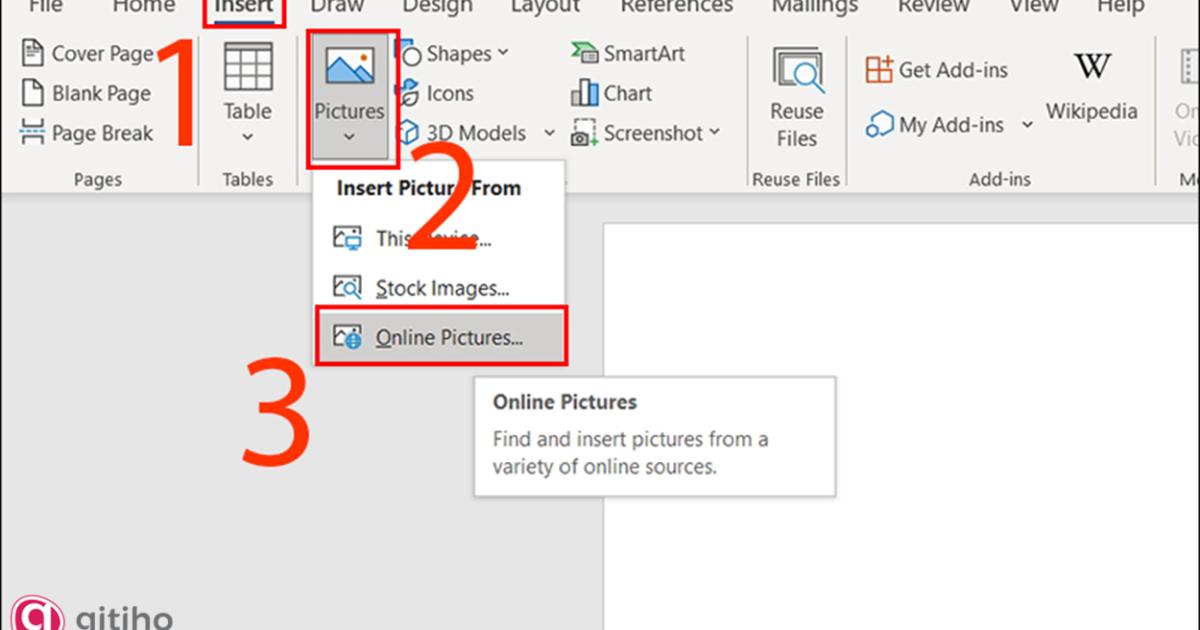Expand the My Add-ins dropdown

point(1027,125)
